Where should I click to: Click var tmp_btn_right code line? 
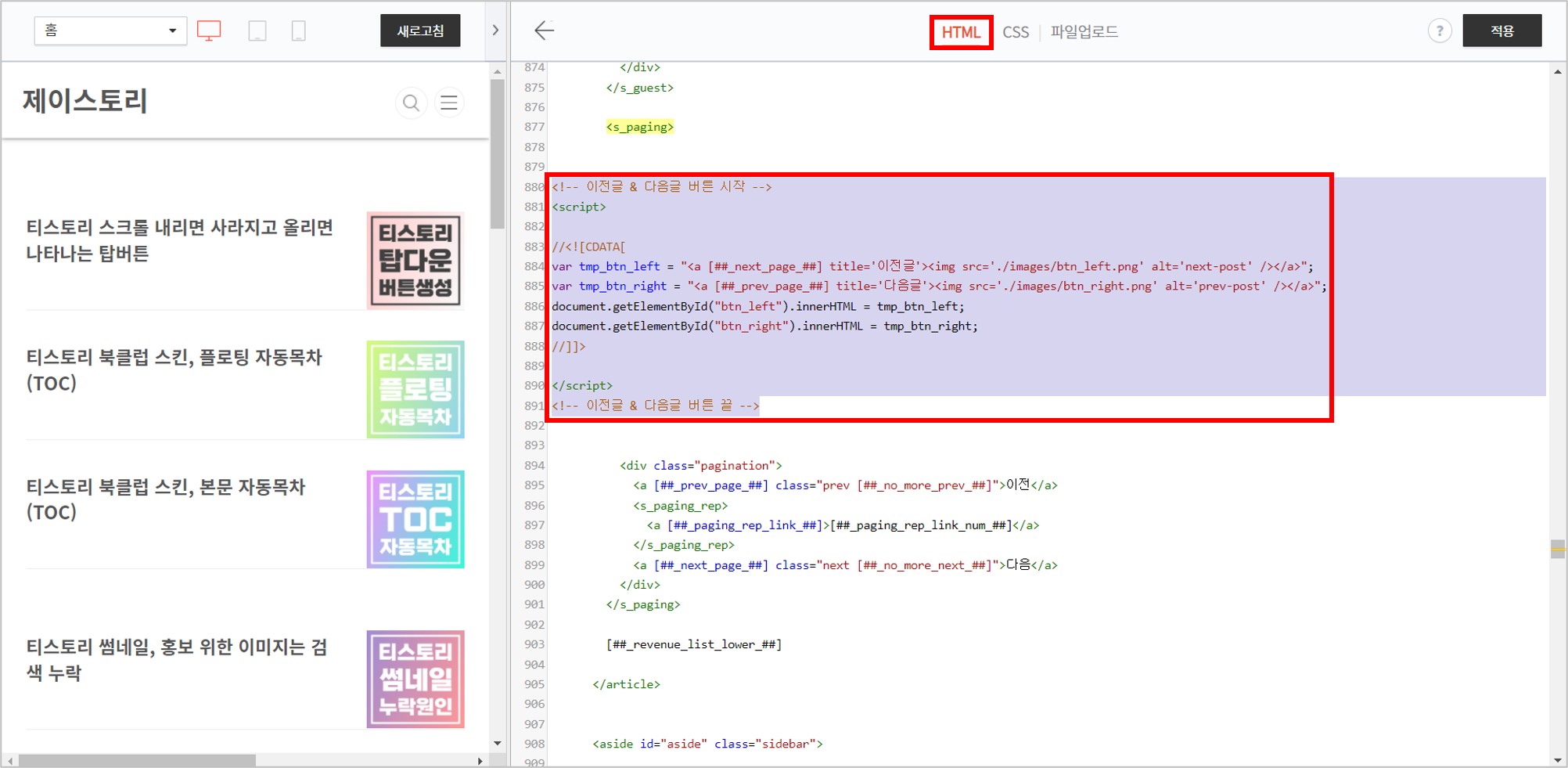tap(940, 286)
